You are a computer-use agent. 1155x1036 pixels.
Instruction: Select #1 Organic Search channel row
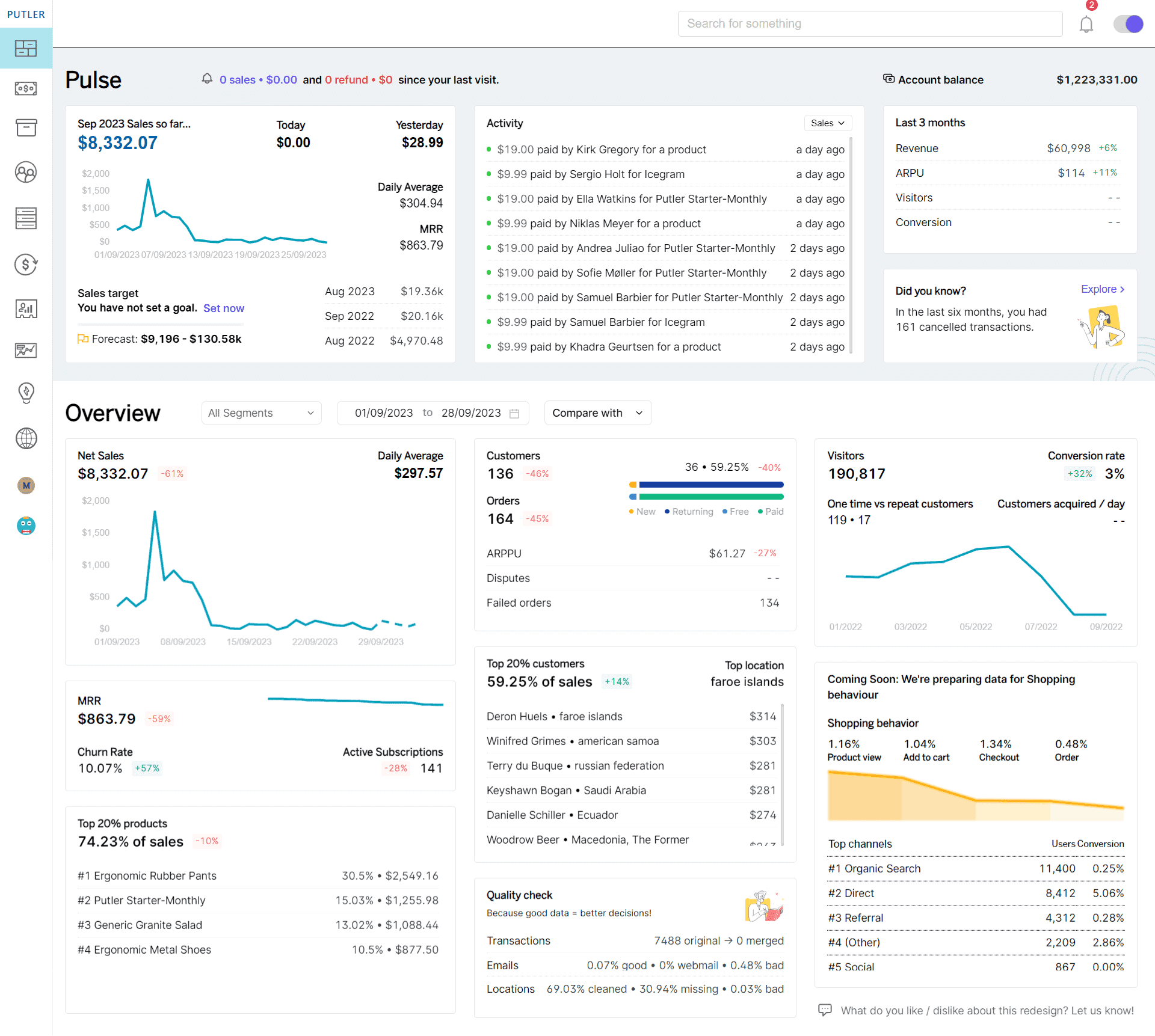click(976, 869)
